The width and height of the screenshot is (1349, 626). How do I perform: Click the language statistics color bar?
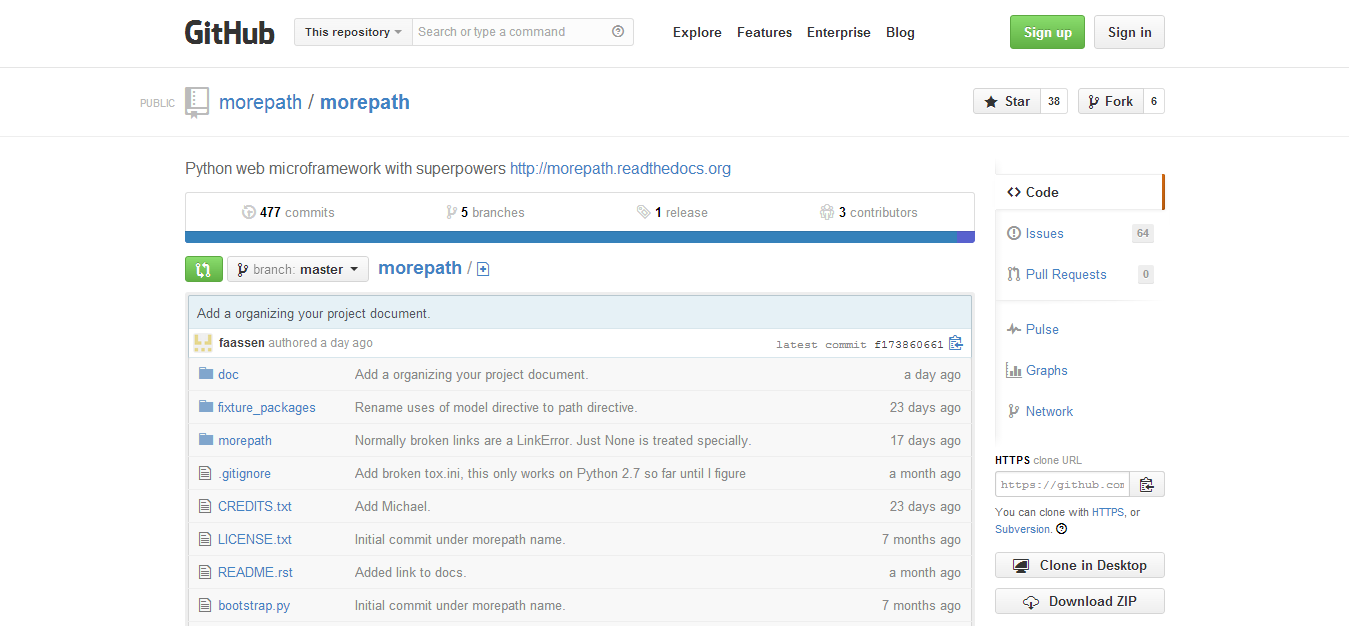point(580,237)
